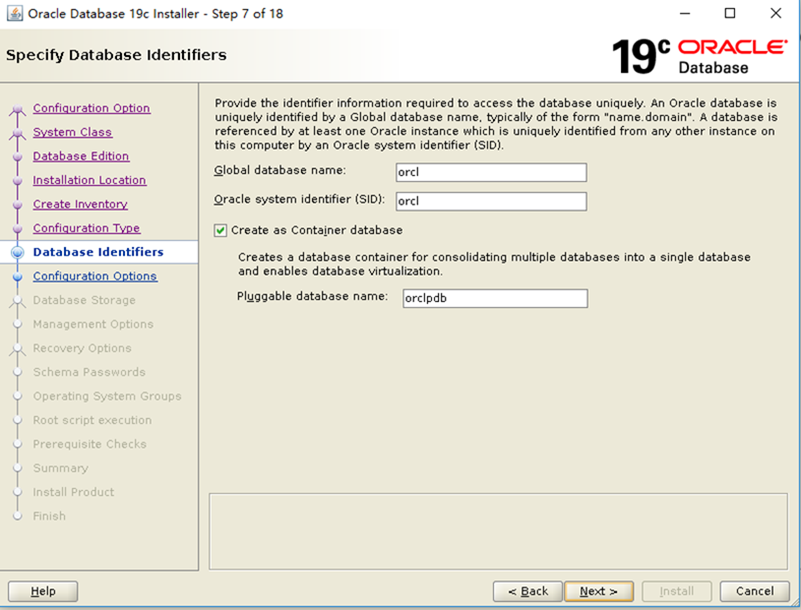Click the Oracle system identifier SID field
This screenshot has width=801, height=610.
(x=491, y=201)
